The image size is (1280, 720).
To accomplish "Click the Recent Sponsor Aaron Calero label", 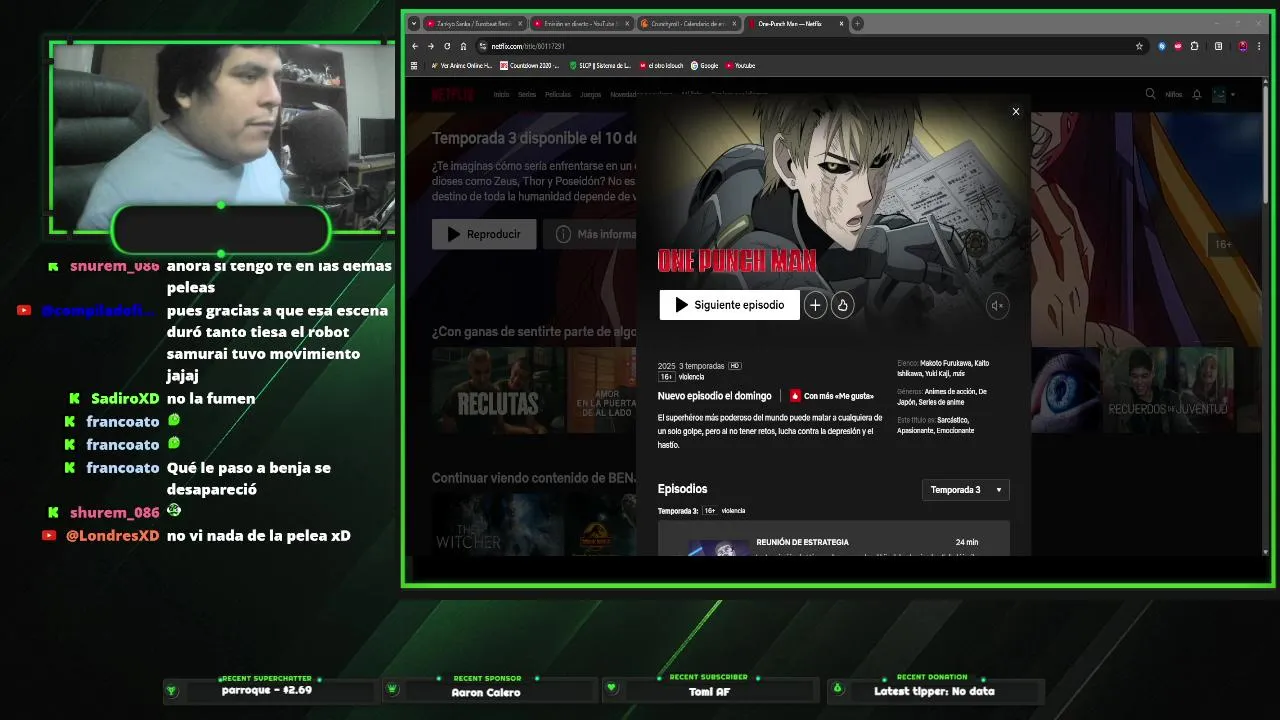I will tap(486, 692).
